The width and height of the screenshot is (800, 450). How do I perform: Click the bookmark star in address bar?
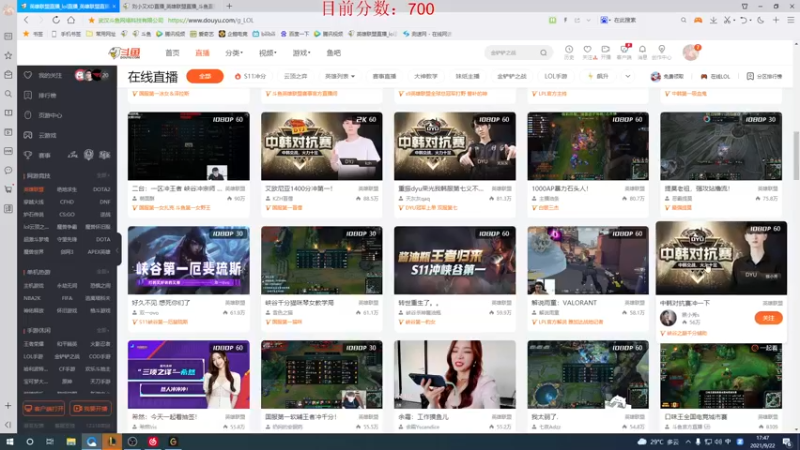click(91, 20)
